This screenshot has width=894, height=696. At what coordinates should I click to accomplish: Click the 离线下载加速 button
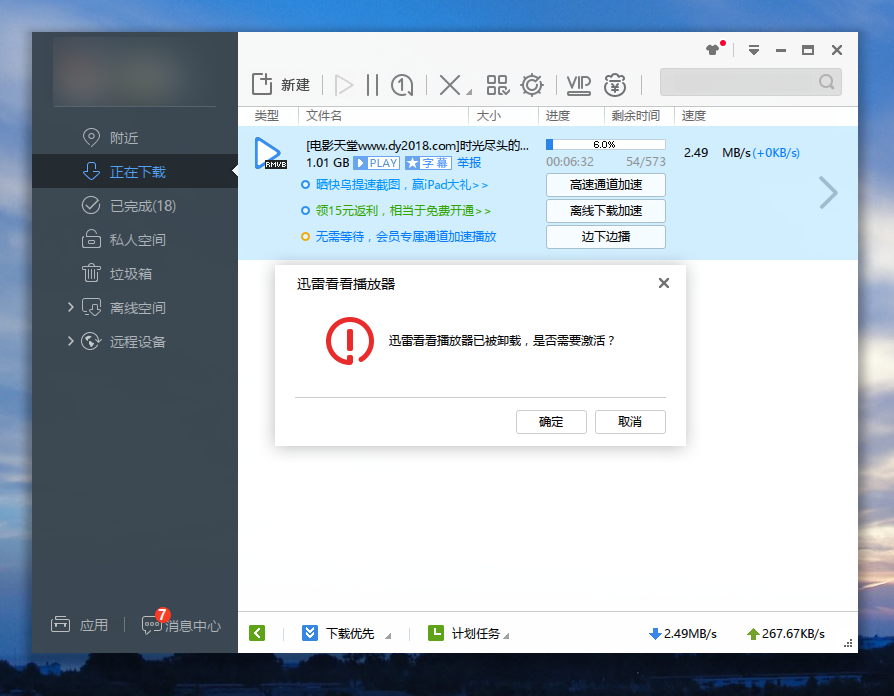606,211
